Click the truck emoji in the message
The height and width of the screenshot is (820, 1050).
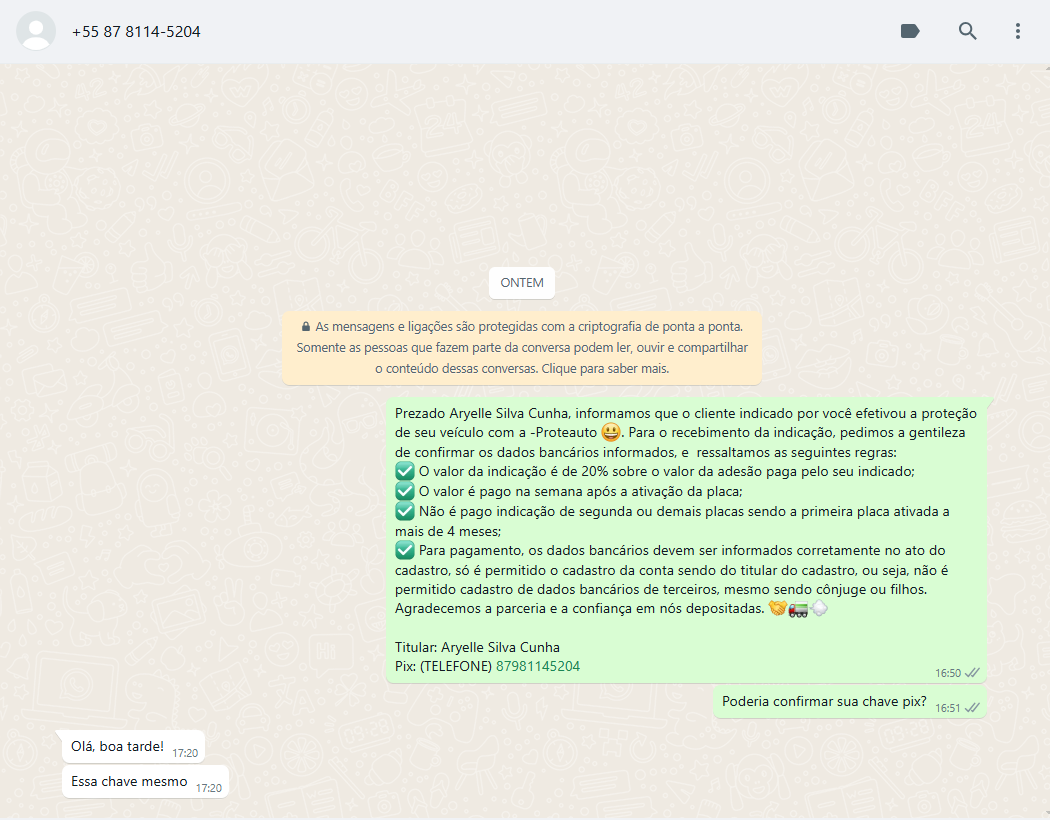798,608
